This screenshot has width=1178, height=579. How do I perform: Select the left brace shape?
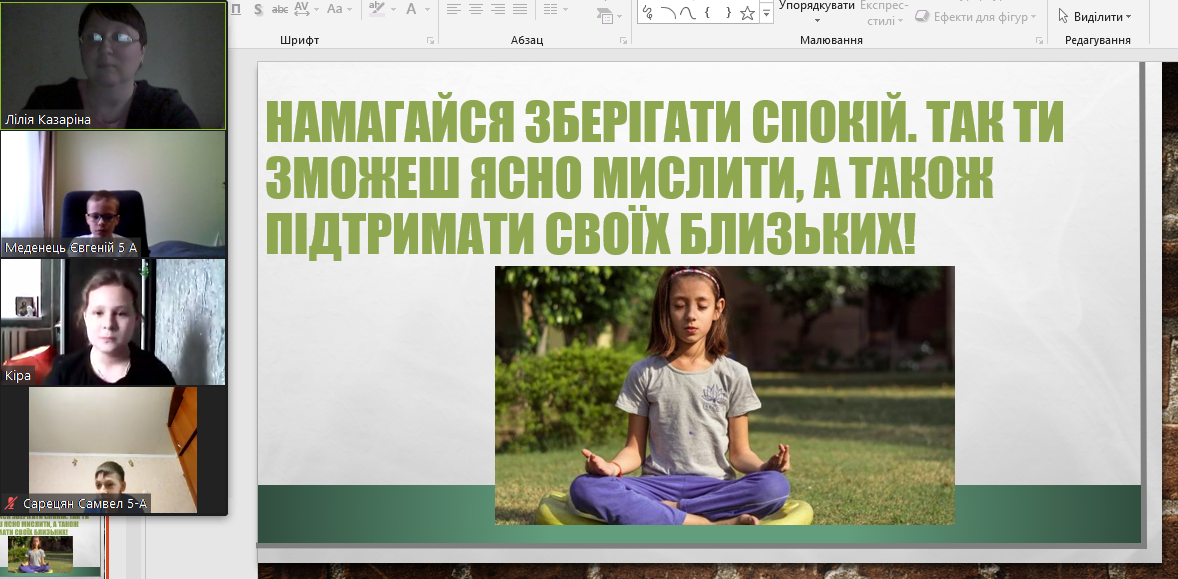point(708,13)
